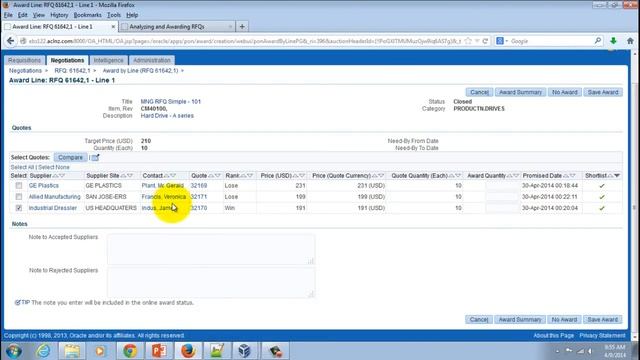Click Save Award button under the Notes section
The image size is (640, 360).
point(602,320)
